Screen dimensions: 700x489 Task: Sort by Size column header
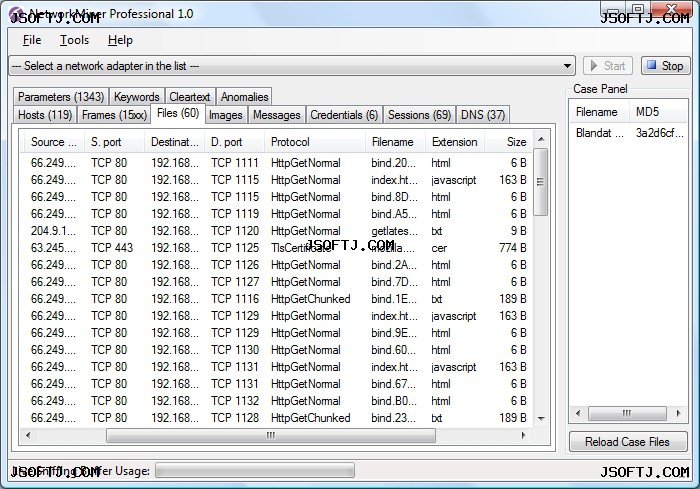click(x=508, y=142)
